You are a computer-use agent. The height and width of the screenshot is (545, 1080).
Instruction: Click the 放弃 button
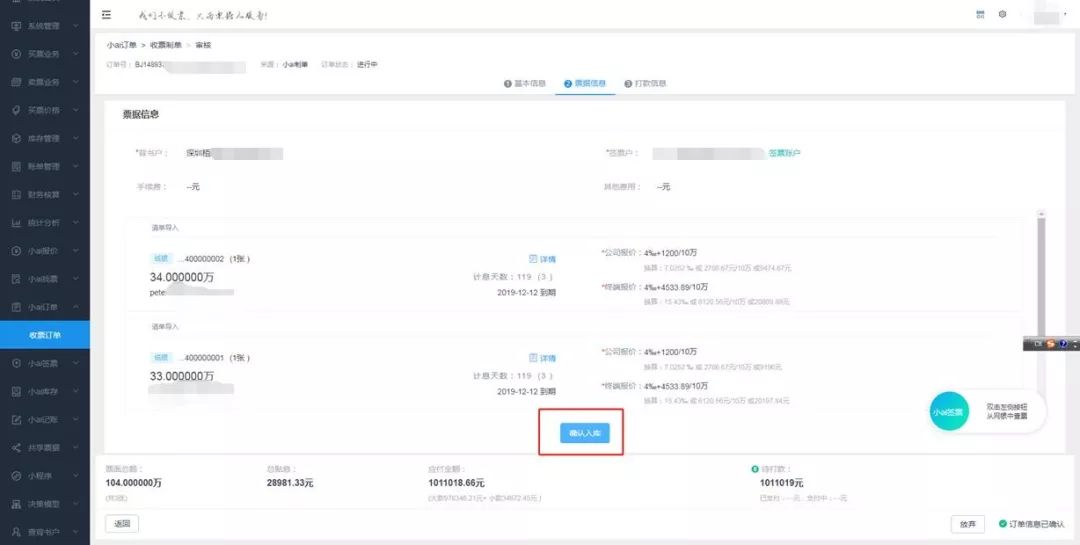point(968,524)
